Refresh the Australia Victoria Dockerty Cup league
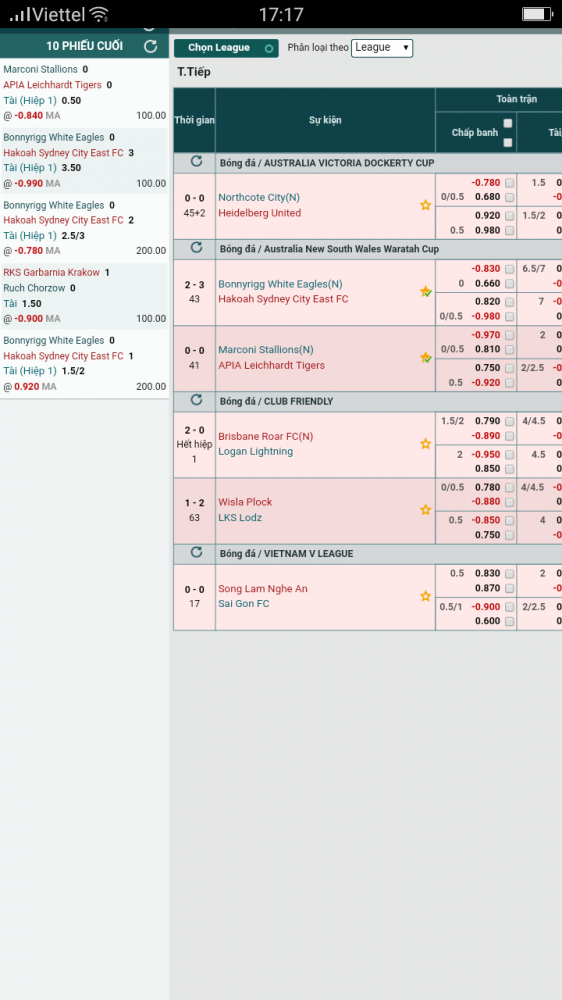The image size is (562, 1000). pos(196,161)
